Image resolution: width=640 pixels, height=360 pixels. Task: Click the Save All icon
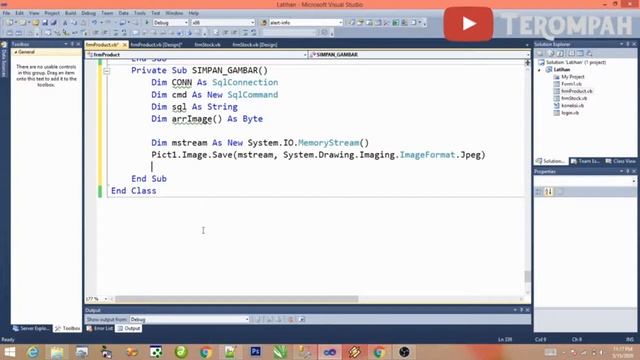pos(53,22)
